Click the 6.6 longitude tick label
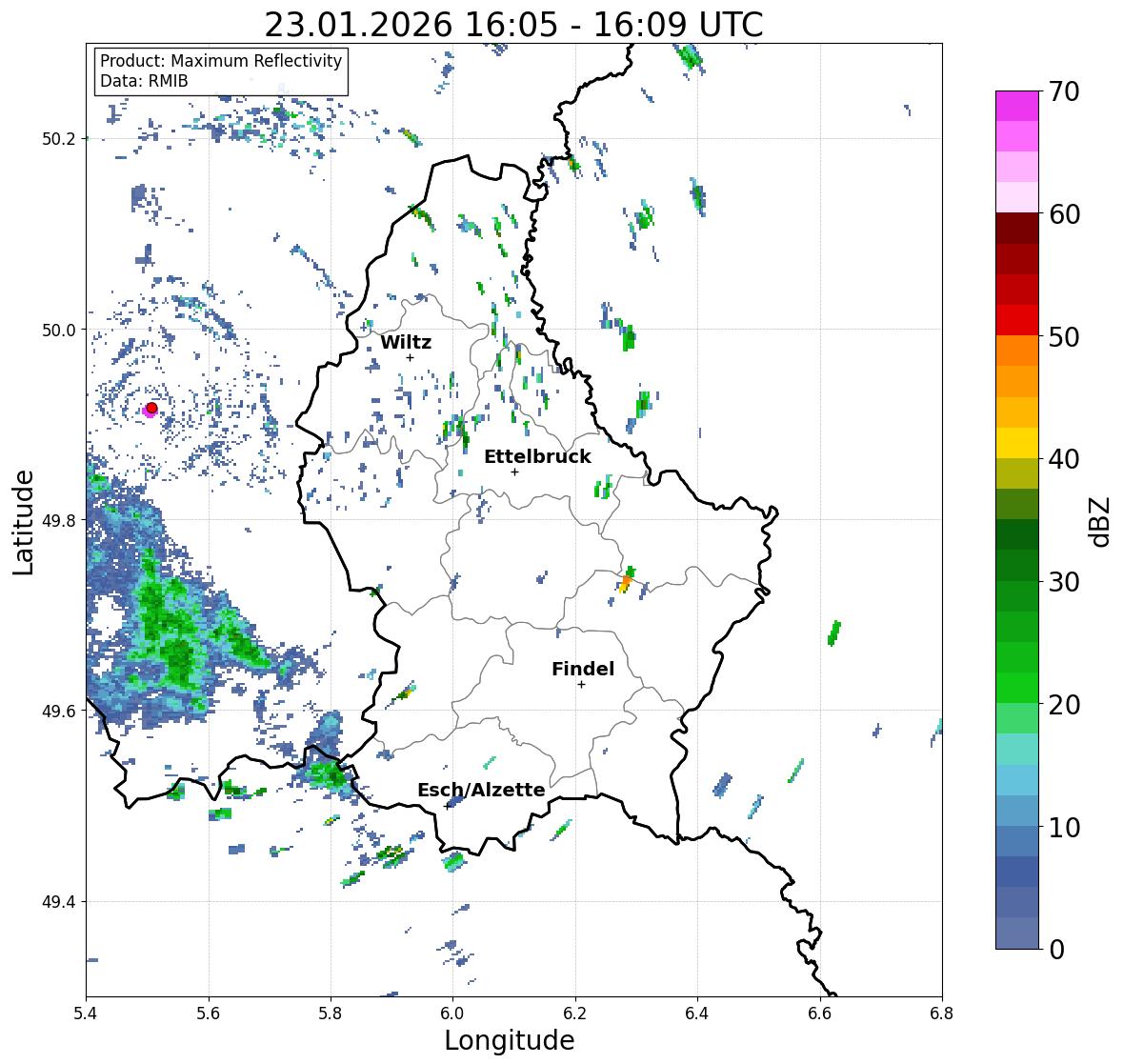 click(x=819, y=1013)
